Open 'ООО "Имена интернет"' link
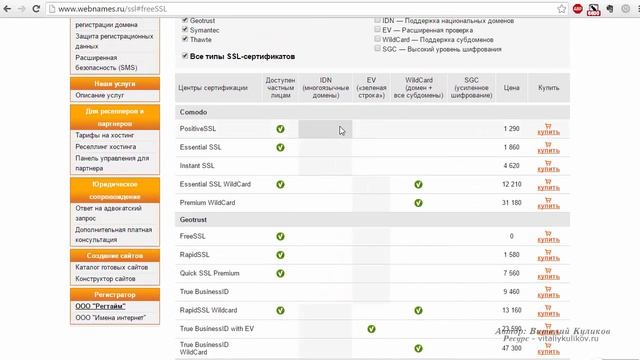Image resolution: width=640 pixels, height=360 pixels. 111,318
